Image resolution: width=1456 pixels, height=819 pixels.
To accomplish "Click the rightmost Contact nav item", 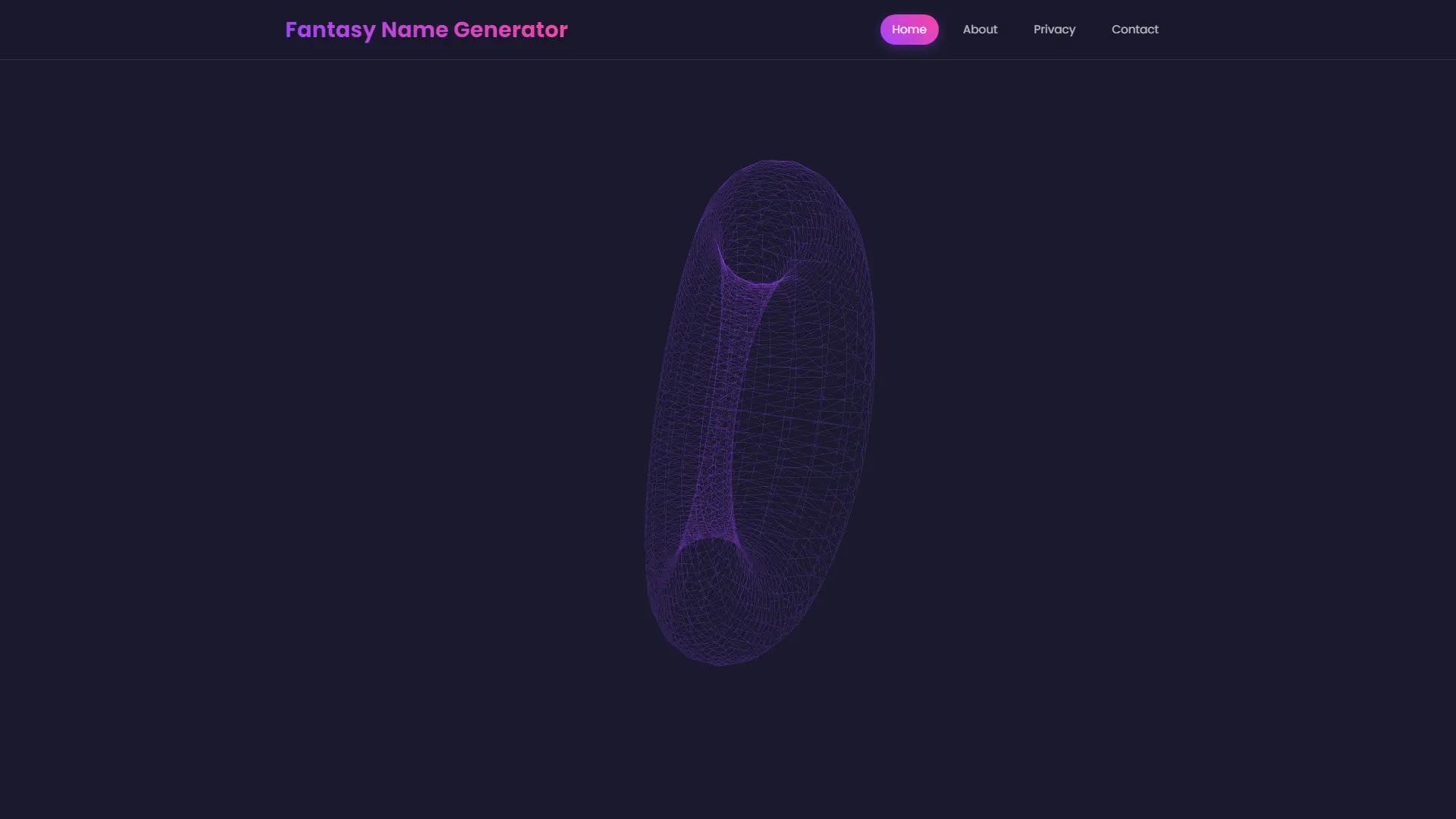I will click(1134, 30).
